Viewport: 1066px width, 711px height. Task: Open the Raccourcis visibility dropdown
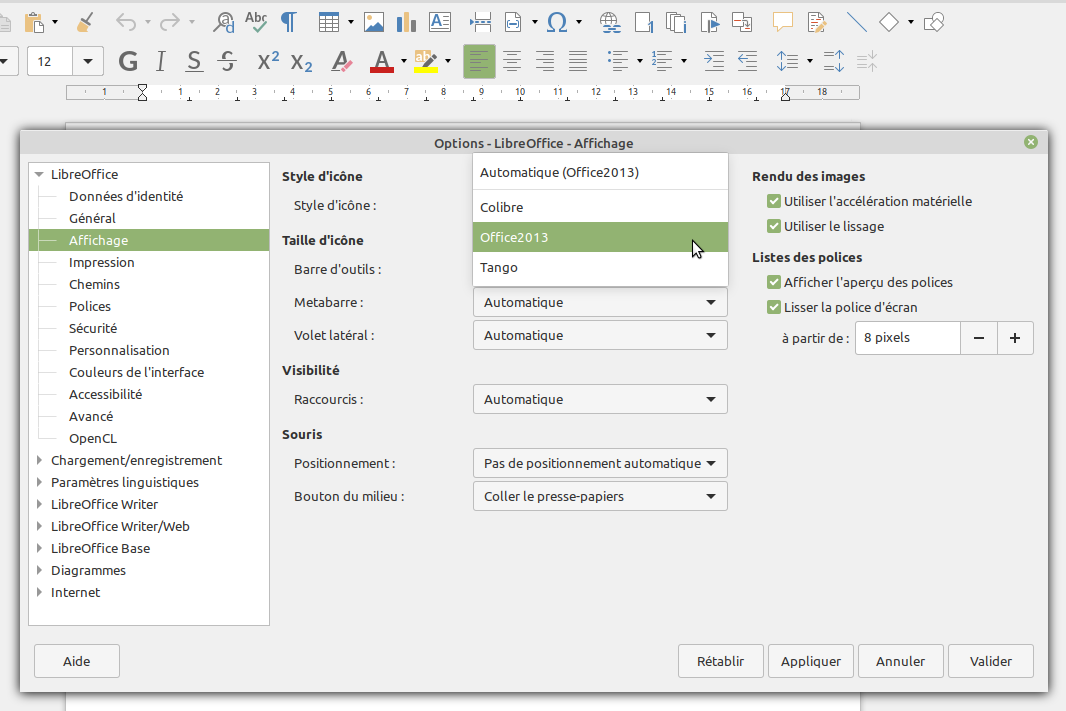tap(600, 400)
